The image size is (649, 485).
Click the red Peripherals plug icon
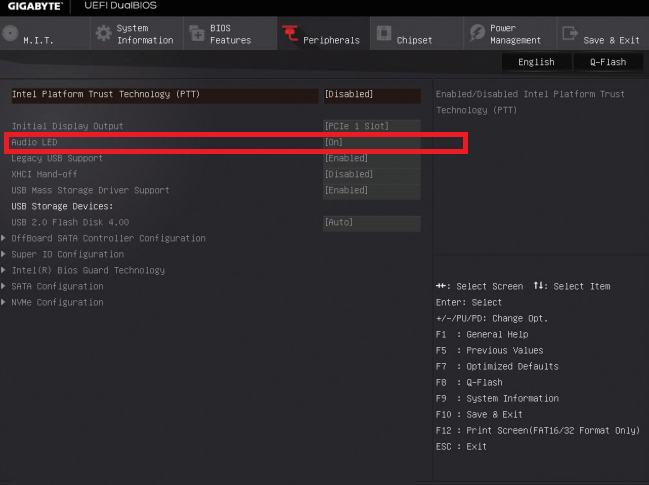coord(290,34)
